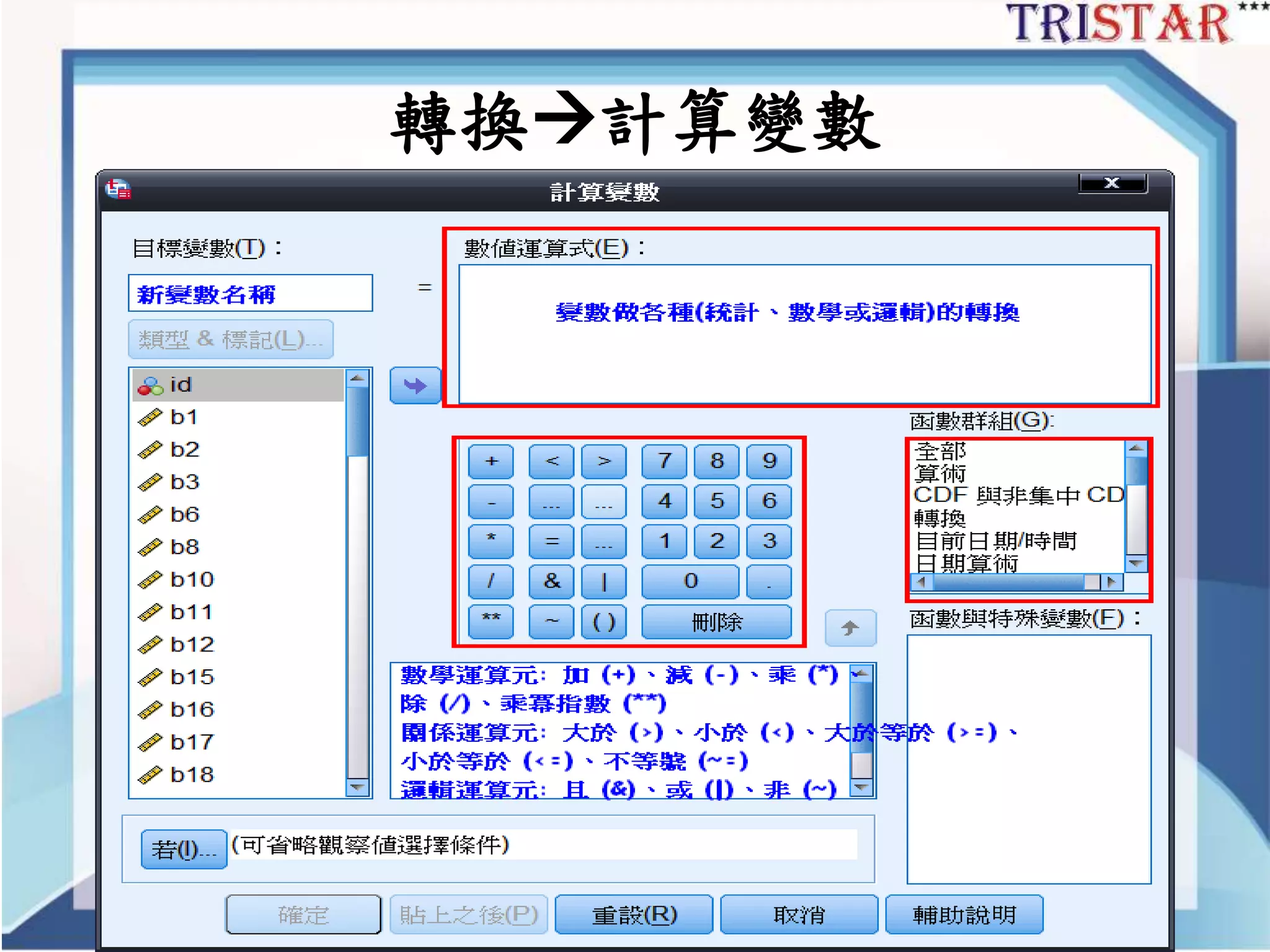The image size is (1270, 952).
Task: Select CDF 與非集中 CDF function group
Action: [1017, 495]
